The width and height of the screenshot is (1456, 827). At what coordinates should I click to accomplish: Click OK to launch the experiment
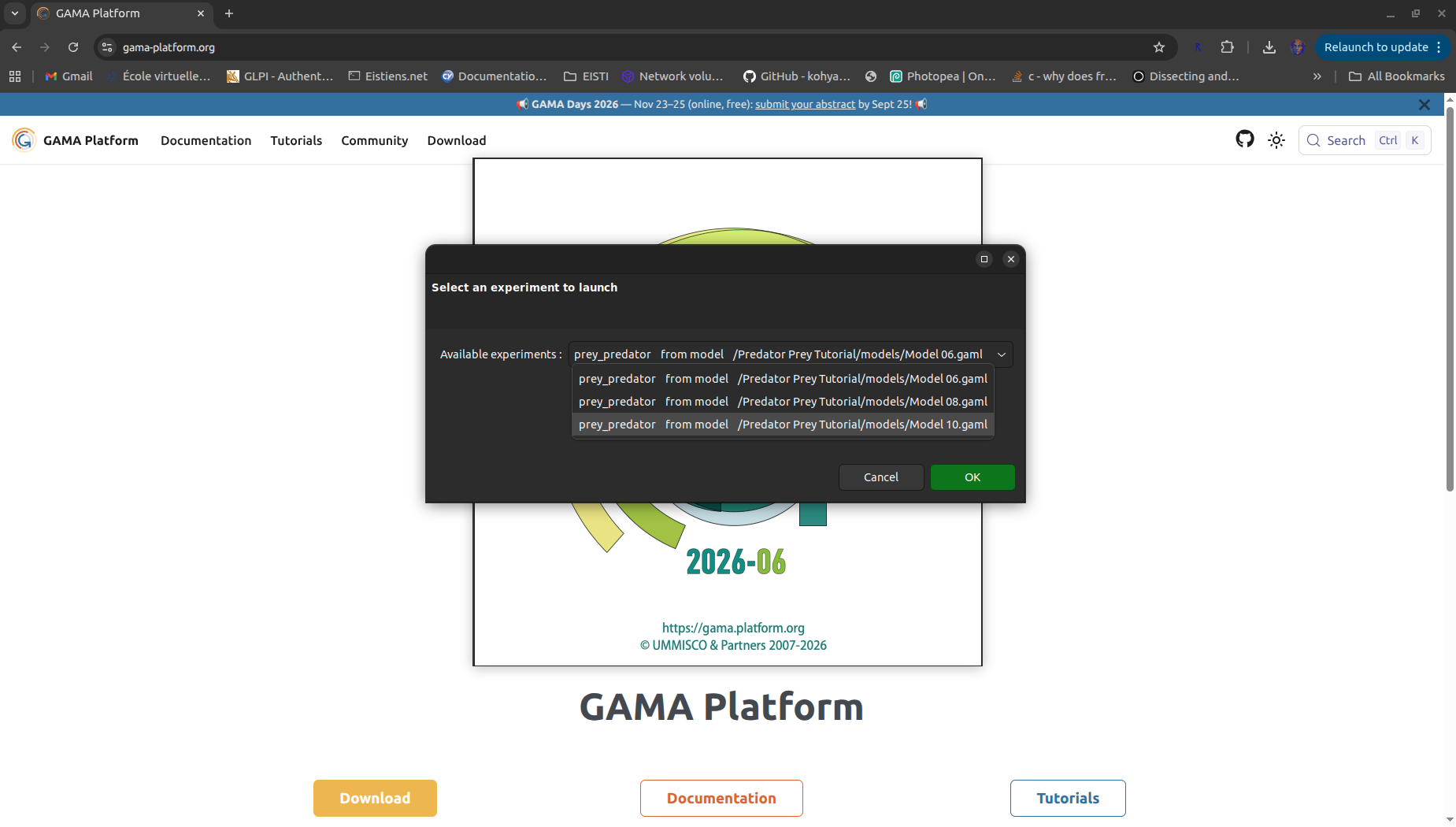(x=973, y=477)
